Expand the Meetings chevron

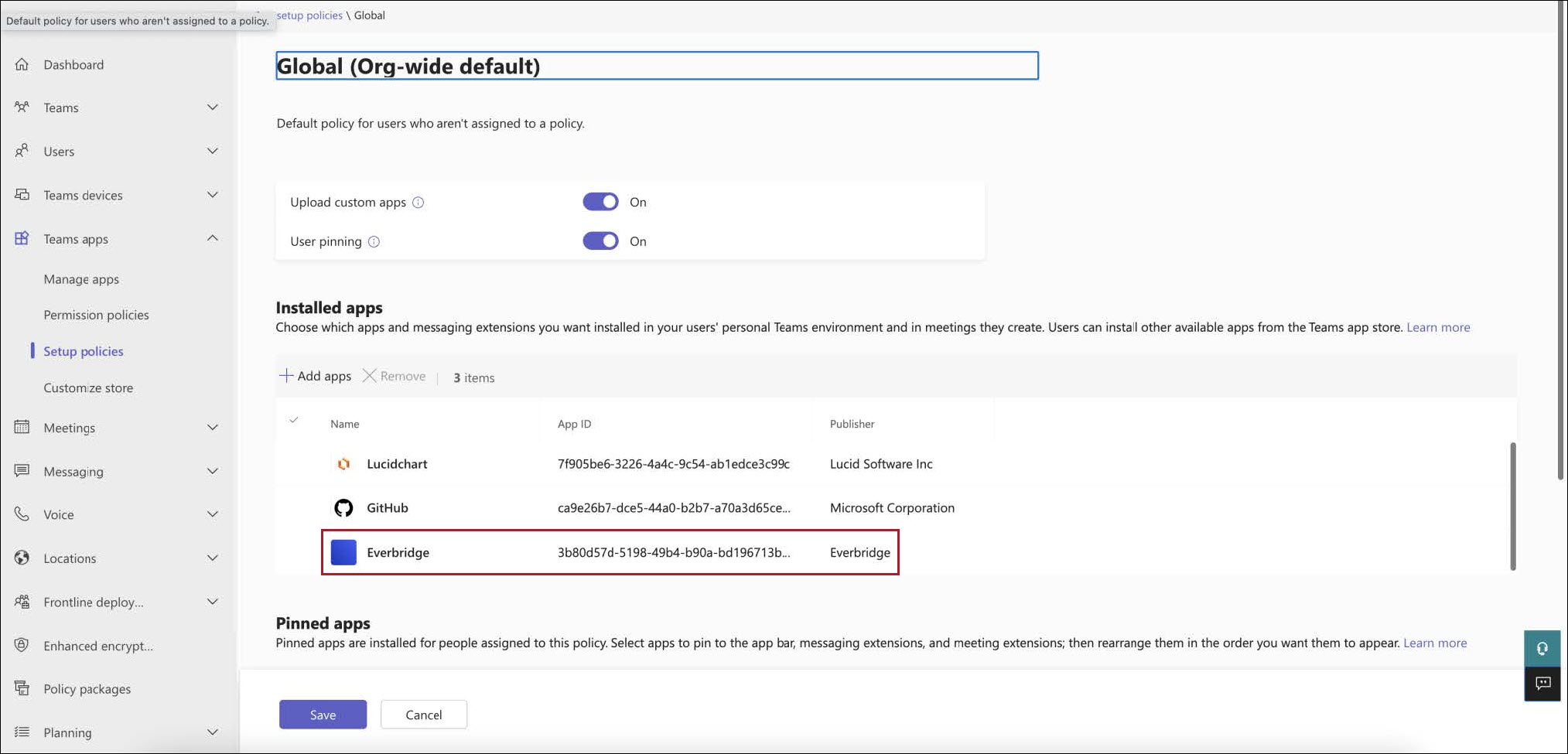coord(212,427)
